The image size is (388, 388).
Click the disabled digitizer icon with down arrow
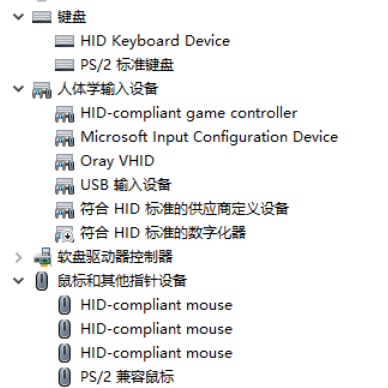click(x=65, y=233)
